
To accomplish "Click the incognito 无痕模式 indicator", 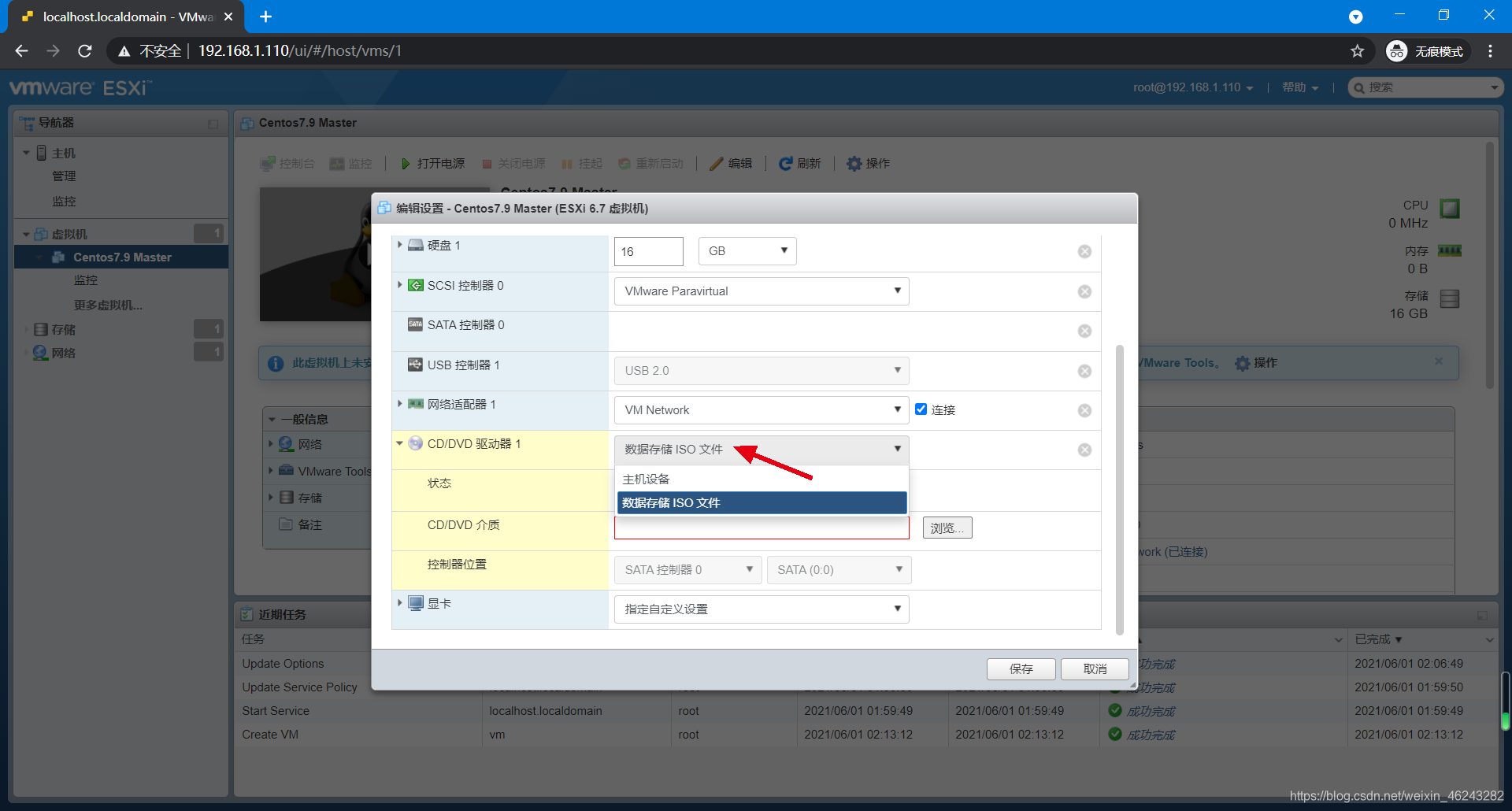I will (1428, 51).
